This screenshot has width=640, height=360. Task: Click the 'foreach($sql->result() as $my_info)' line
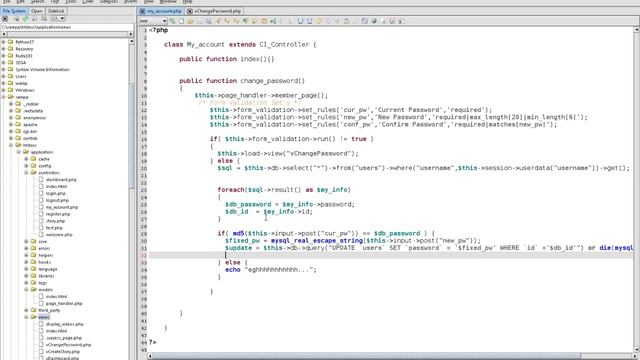tap(284, 190)
